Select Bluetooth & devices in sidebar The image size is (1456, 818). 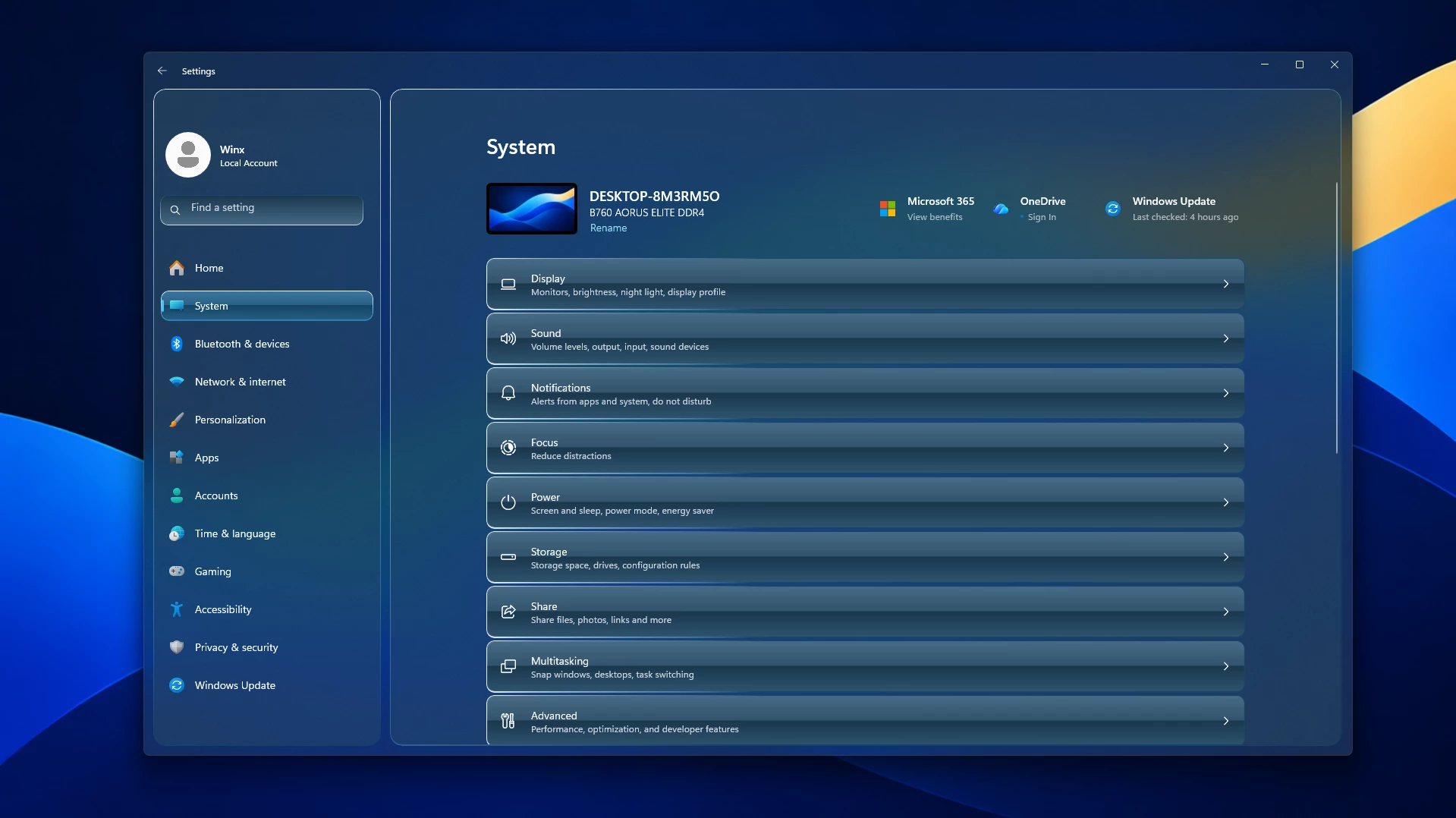[x=267, y=344]
